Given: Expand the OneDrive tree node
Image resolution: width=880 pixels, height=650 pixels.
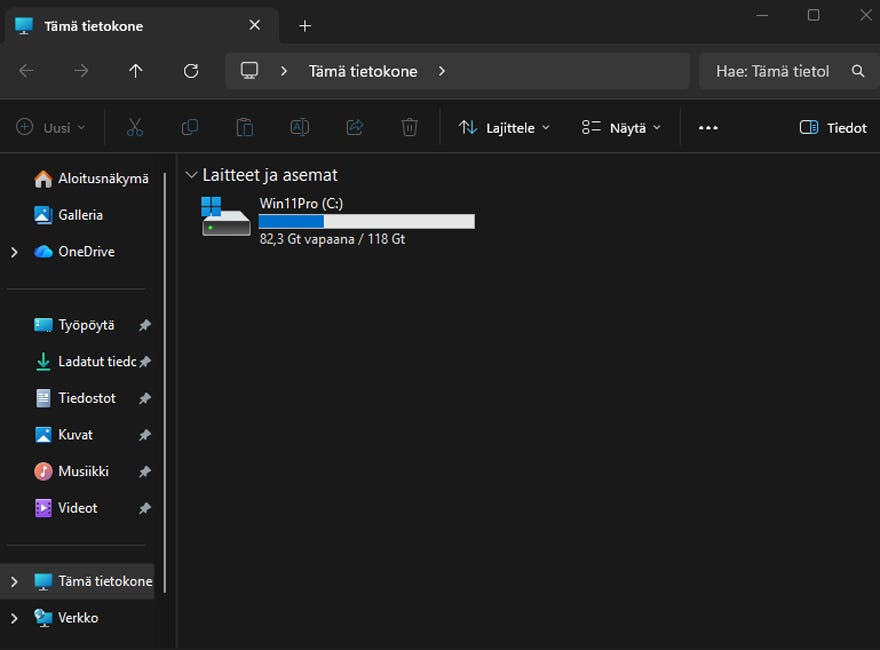Looking at the screenshot, I should point(14,252).
